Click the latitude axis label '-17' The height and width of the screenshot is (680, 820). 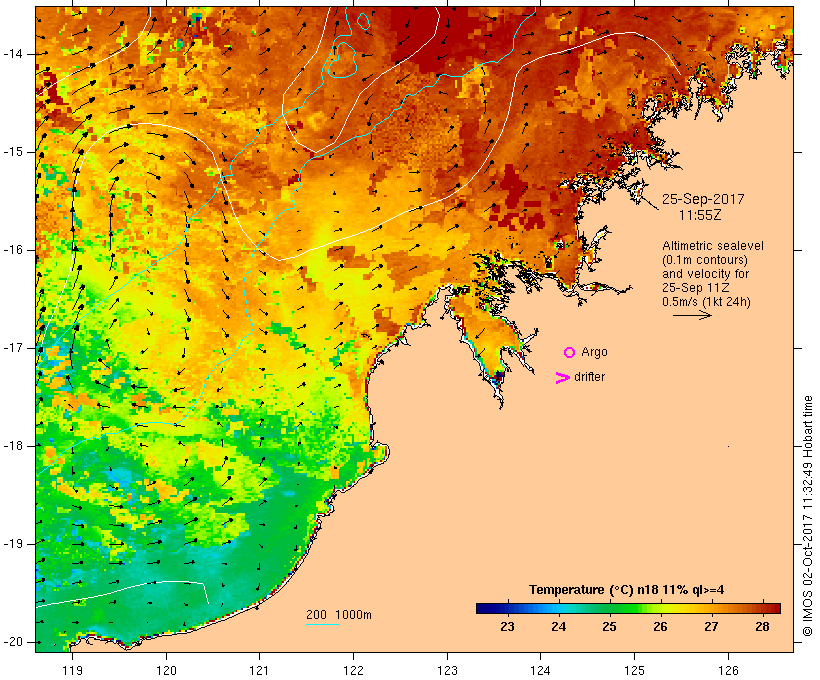[x=13, y=348]
